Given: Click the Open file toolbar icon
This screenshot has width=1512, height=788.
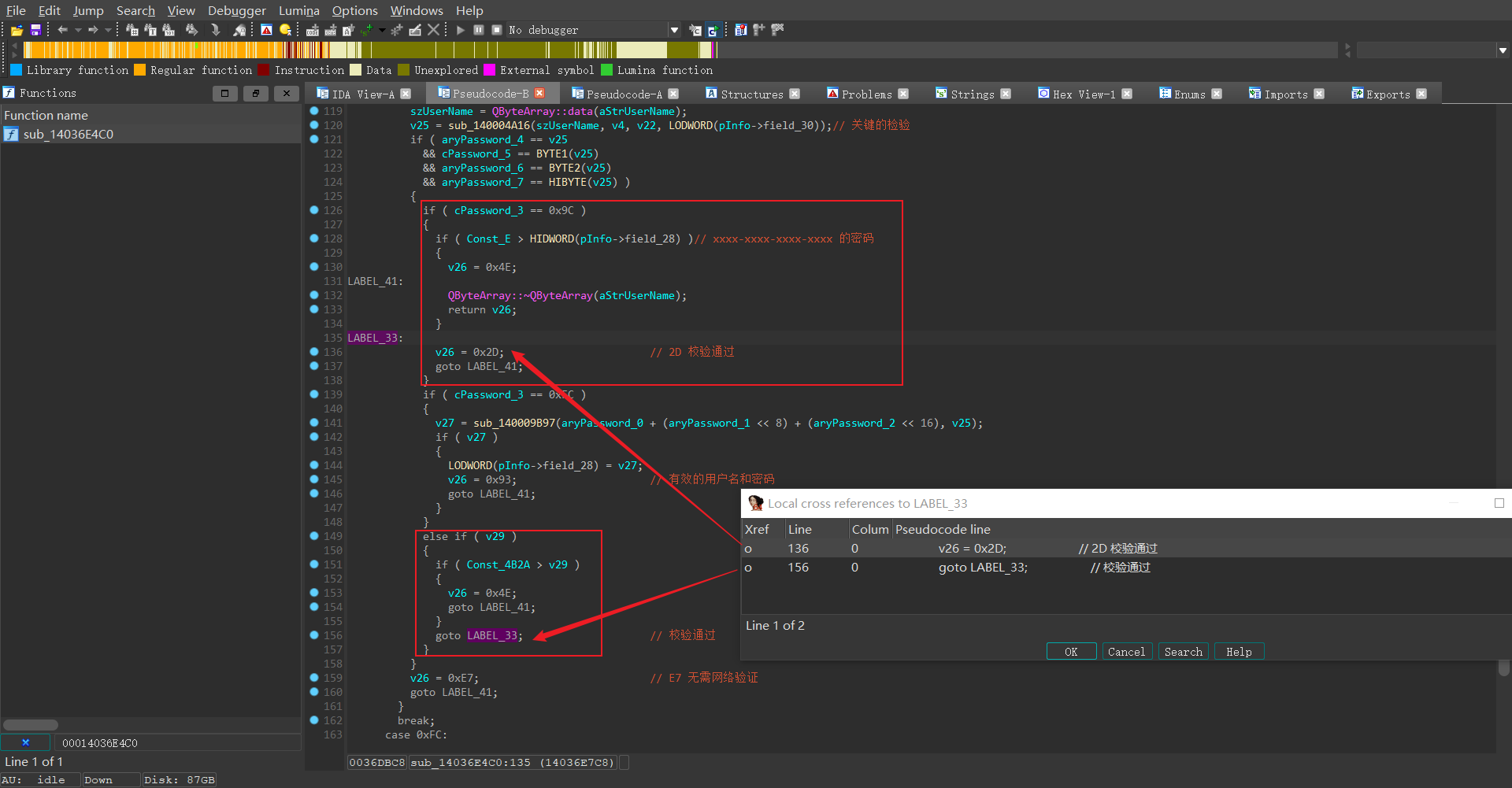Looking at the screenshot, I should pos(17,30).
